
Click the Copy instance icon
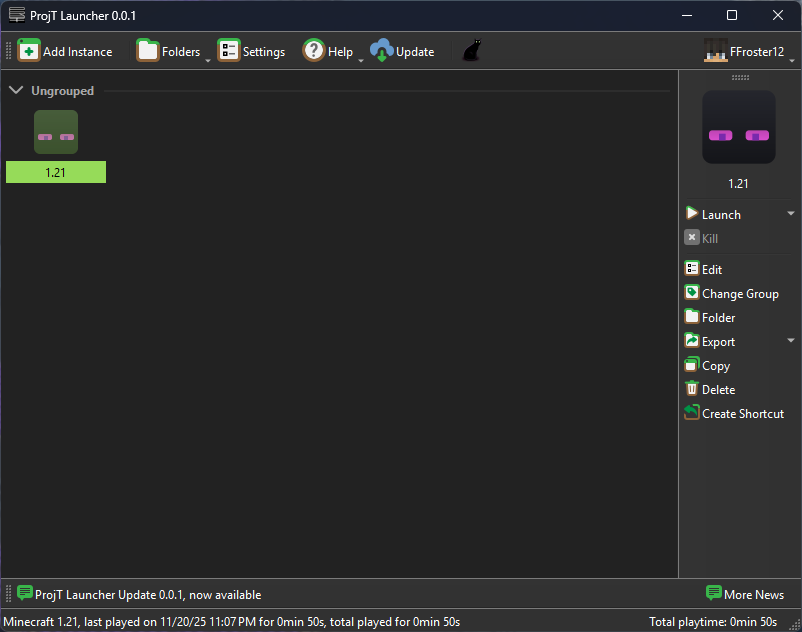691,365
